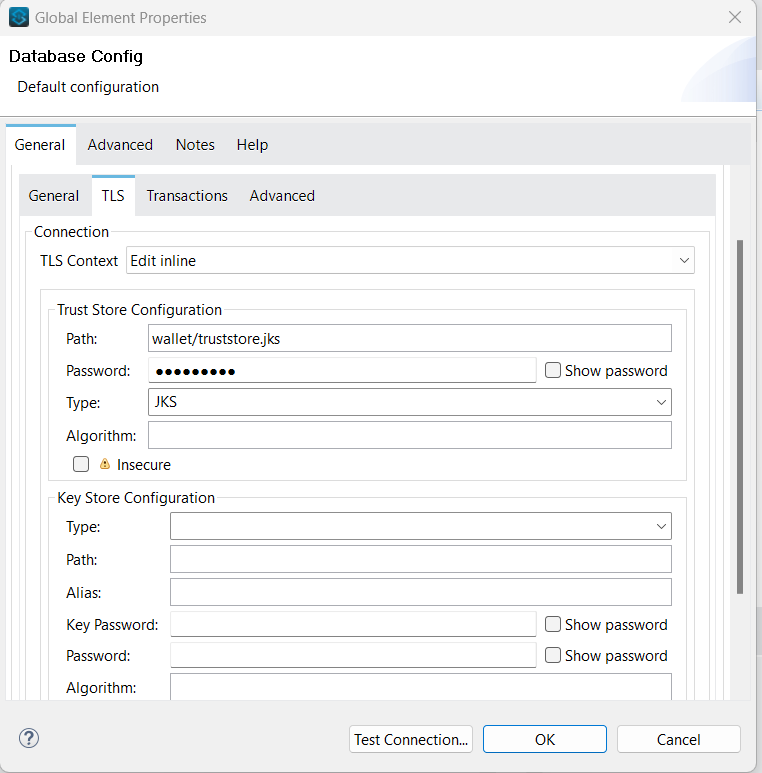Select the Transactions inner tab
Image resolution: width=762 pixels, height=773 pixels.
(x=187, y=196)
